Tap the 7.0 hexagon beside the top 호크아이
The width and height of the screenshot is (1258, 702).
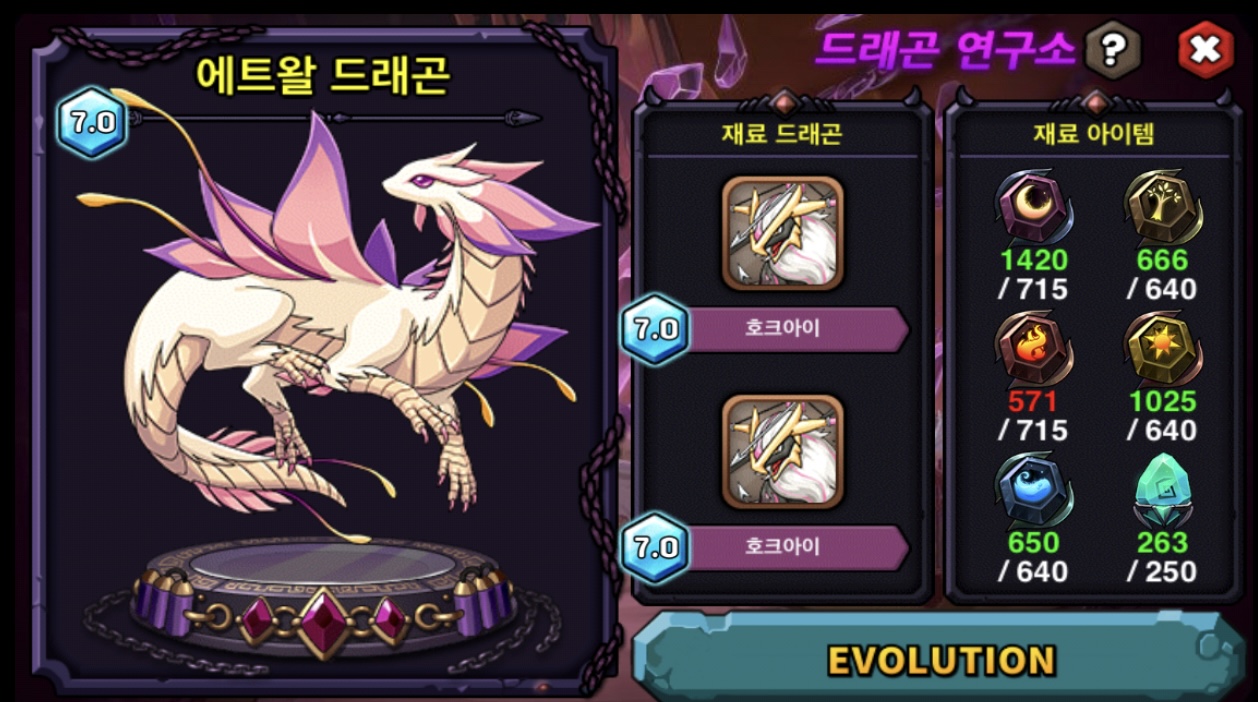click(x=655, y=329)
